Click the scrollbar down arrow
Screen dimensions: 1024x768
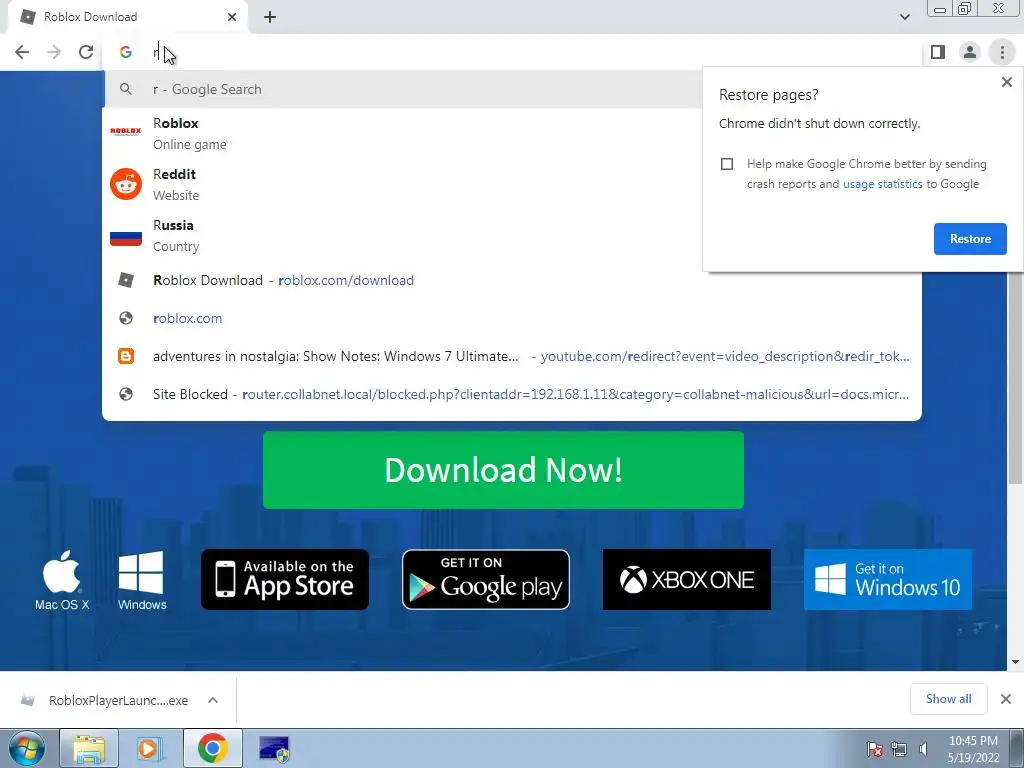[1015, 662]
